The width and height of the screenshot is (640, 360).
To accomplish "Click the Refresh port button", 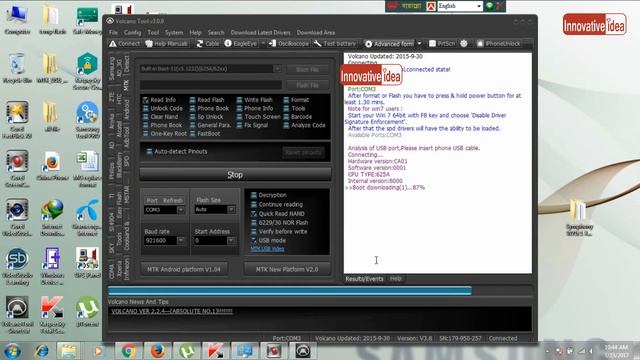I will (x=173, y=200).
